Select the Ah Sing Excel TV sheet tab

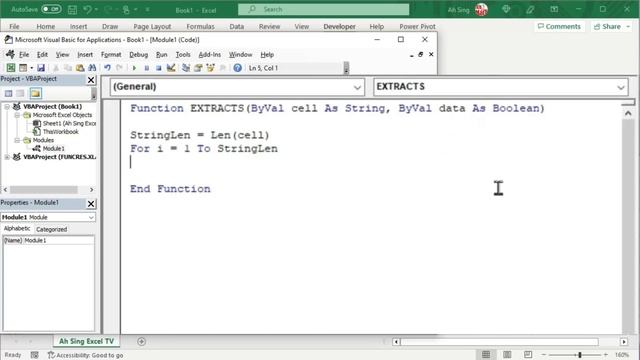pyautogui.click(x=86, y=341)
